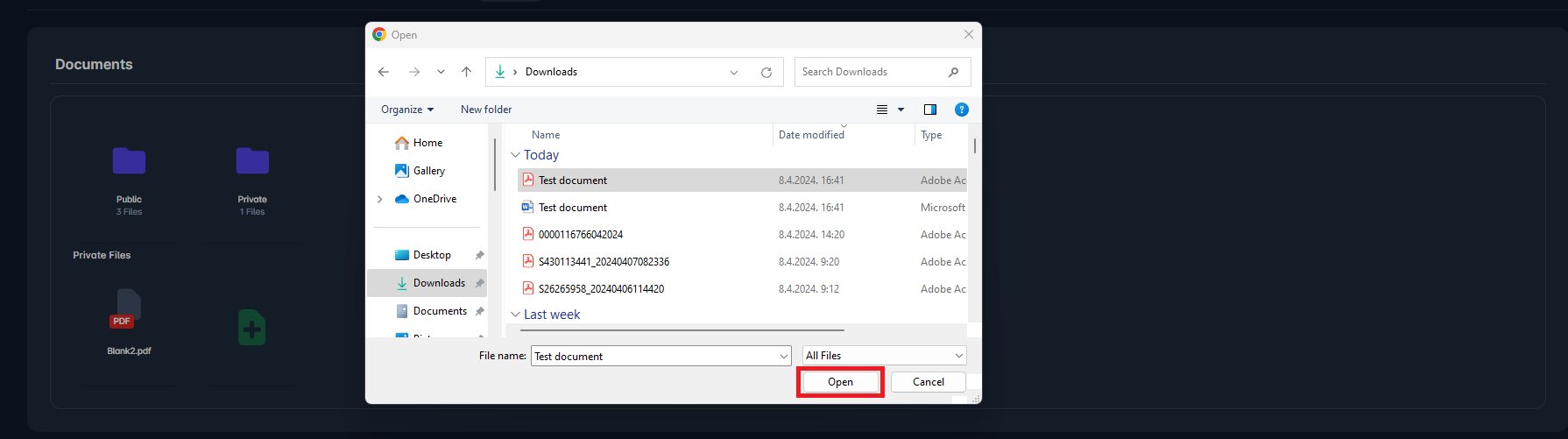Collapse the Today group
This screenshot has width=1568, height=439.
[x=515, y=155]
